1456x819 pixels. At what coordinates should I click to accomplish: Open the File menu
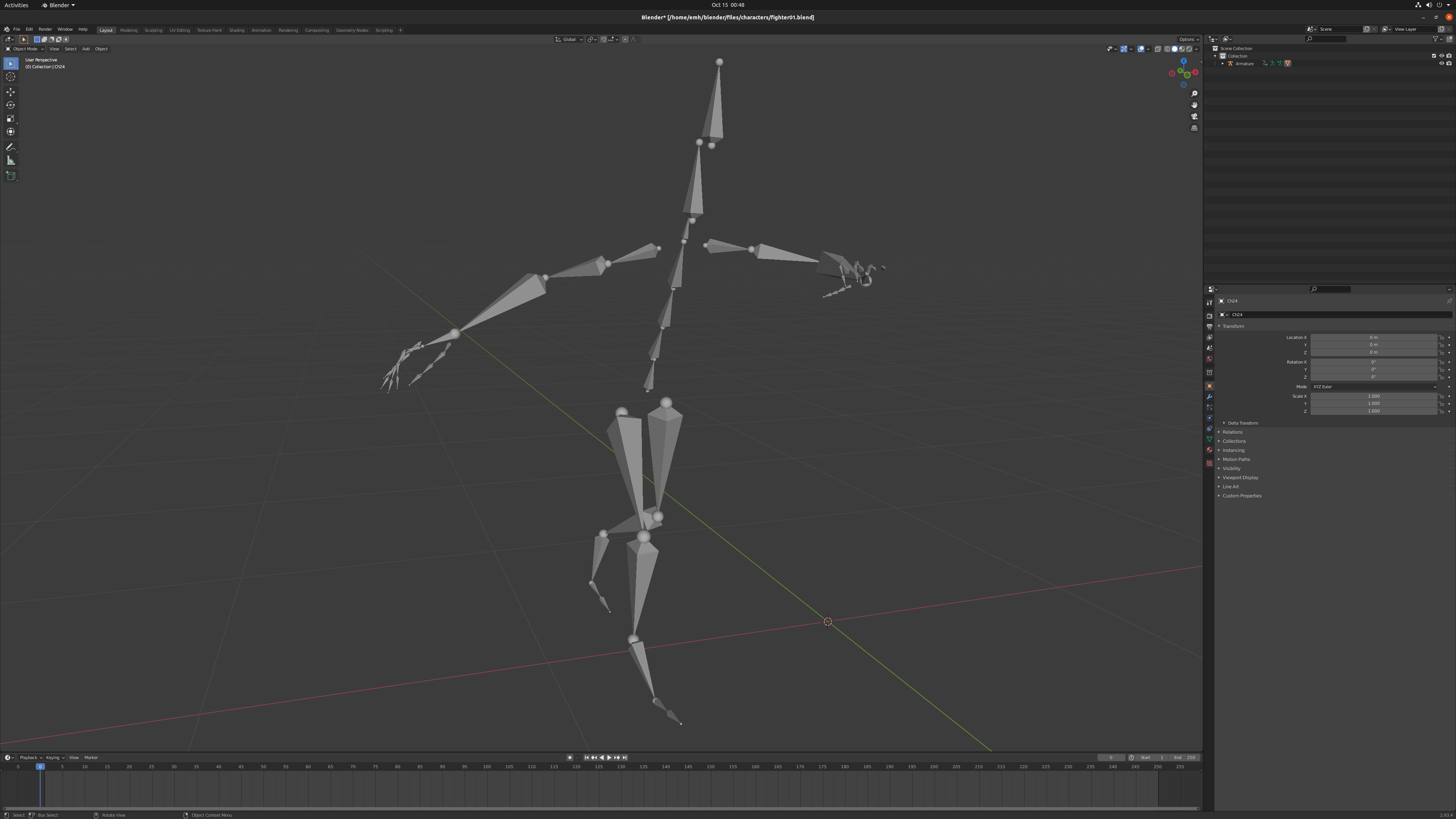click(17, 30)
